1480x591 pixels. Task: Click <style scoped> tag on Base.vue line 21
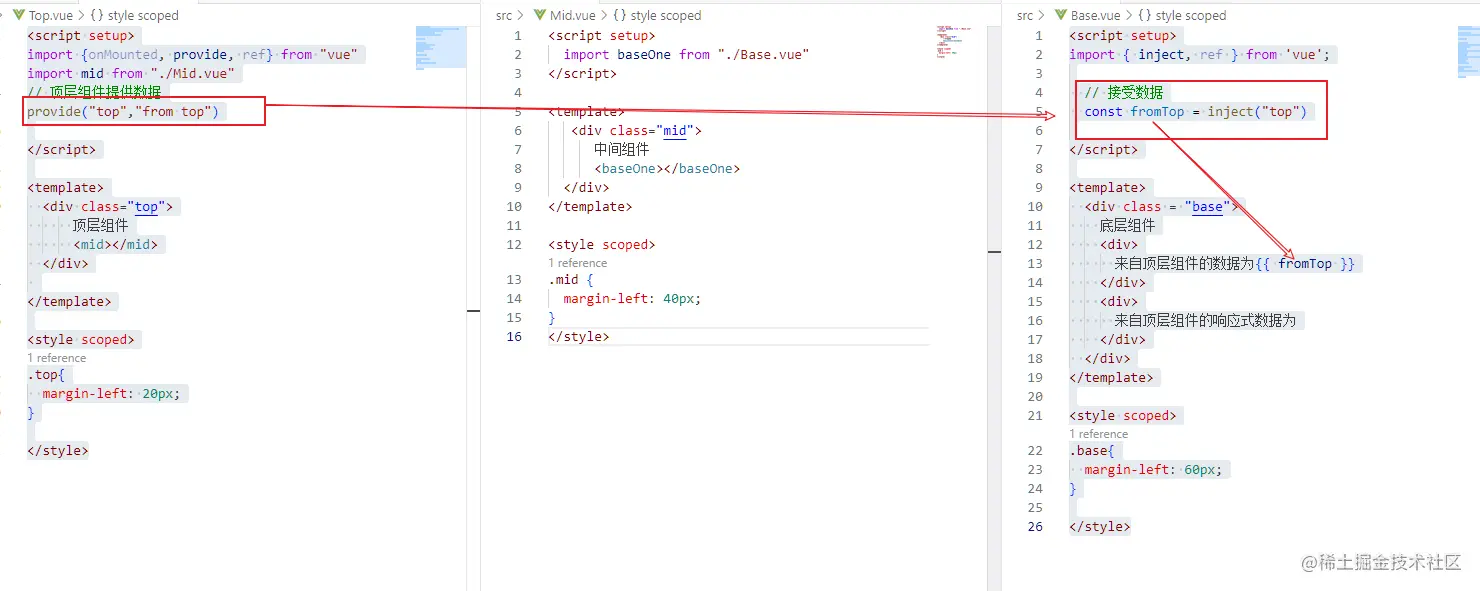(1123, 415)
